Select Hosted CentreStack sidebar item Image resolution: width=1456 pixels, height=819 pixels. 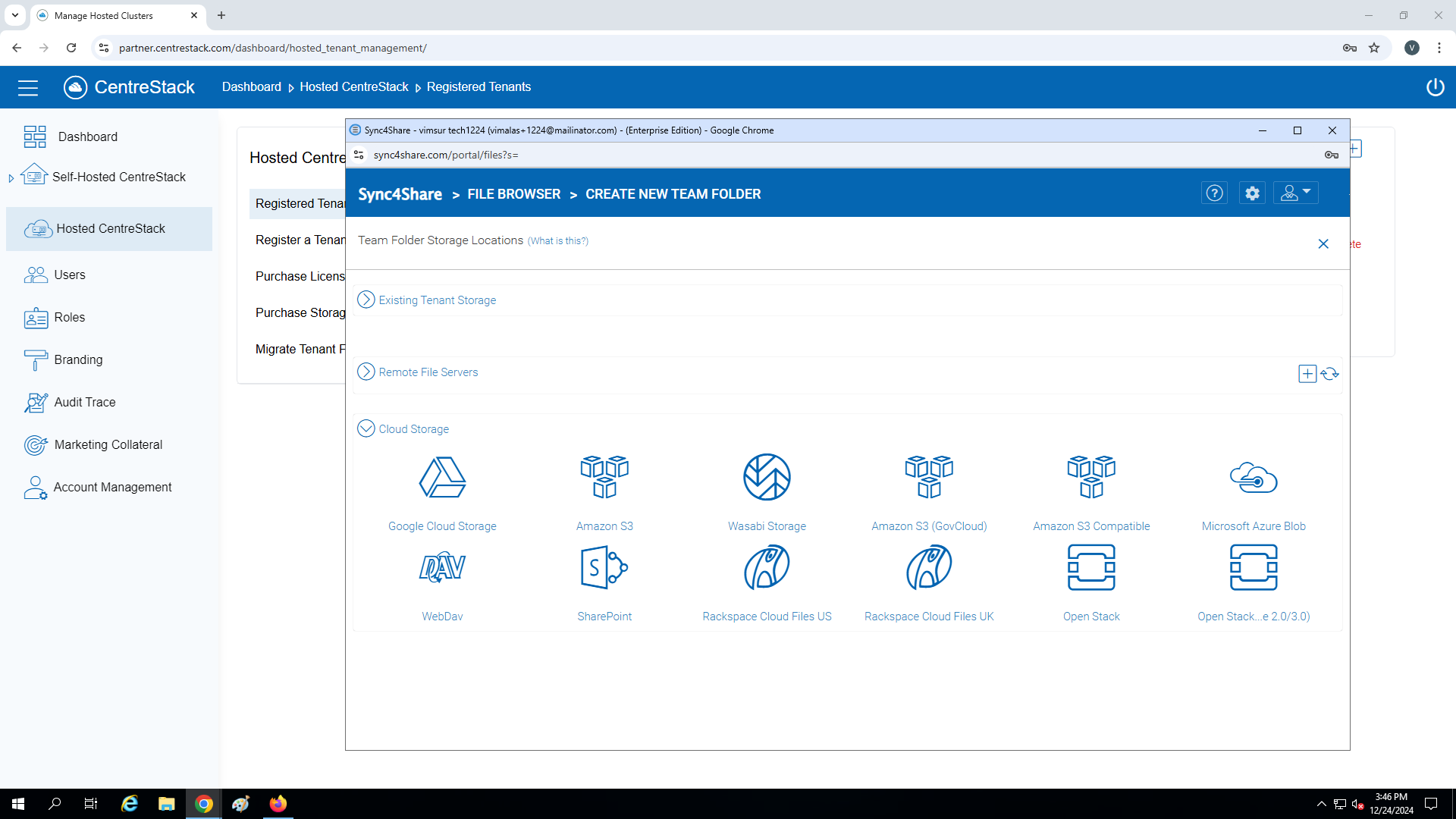(109, 229)
